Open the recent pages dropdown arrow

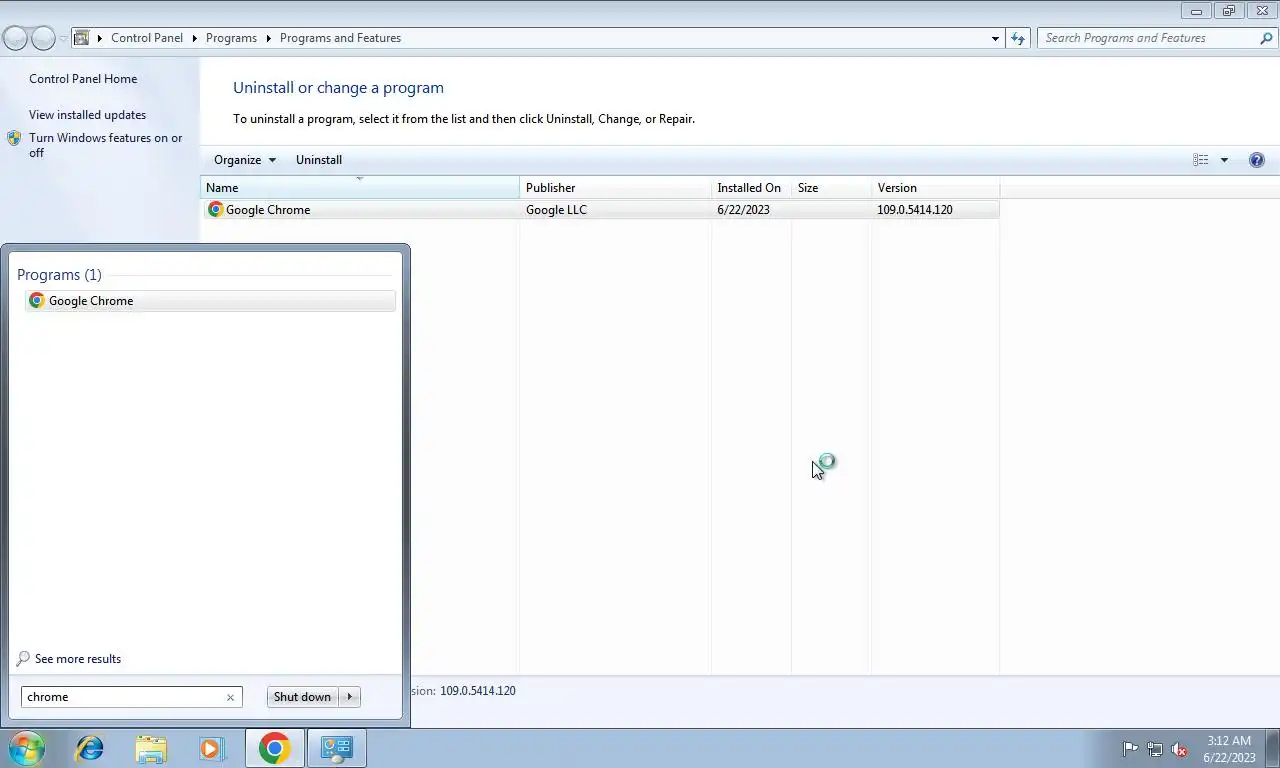(x=63, y=38)
